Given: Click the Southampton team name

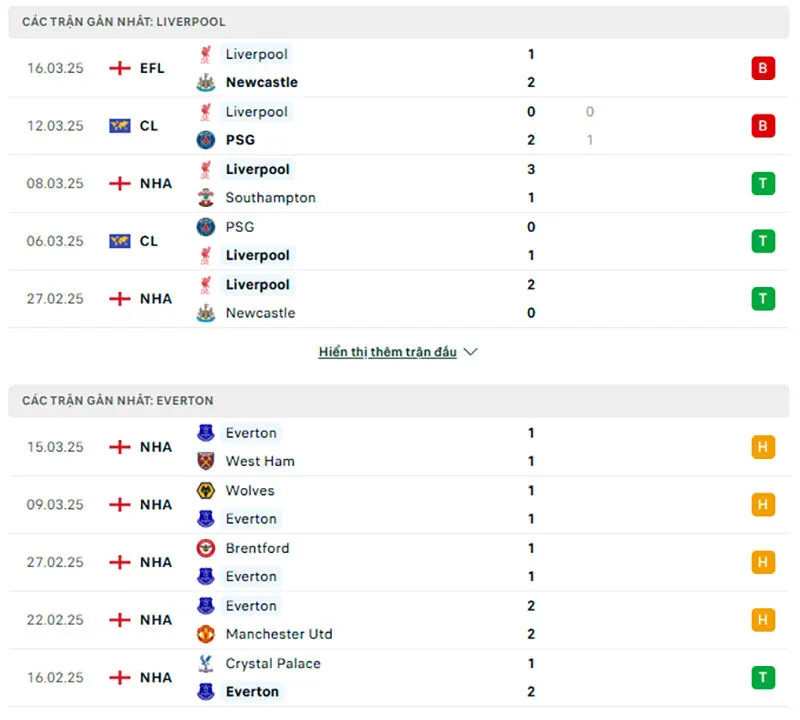Looking at the screenshot, I should coord(270,198).
